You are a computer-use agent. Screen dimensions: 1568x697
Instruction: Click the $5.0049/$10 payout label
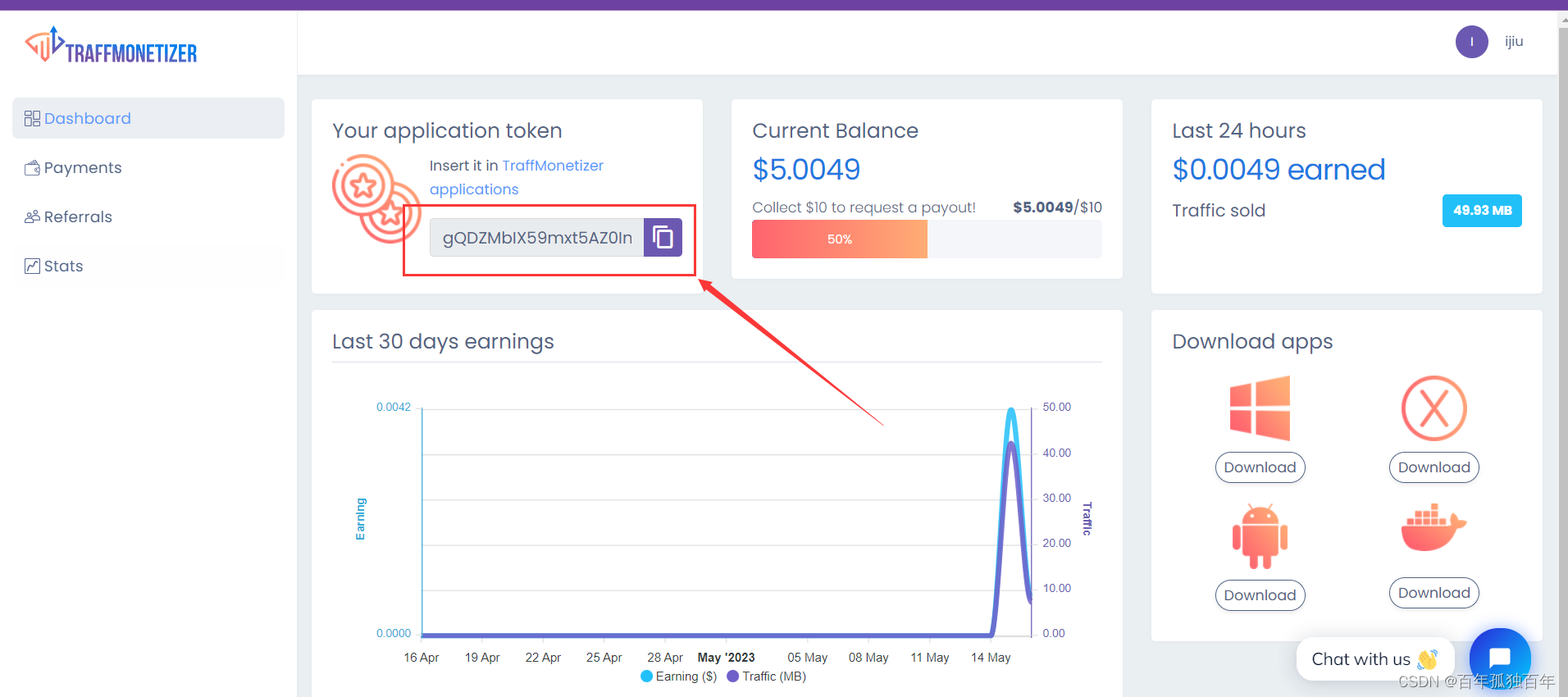coord(1057,207)
